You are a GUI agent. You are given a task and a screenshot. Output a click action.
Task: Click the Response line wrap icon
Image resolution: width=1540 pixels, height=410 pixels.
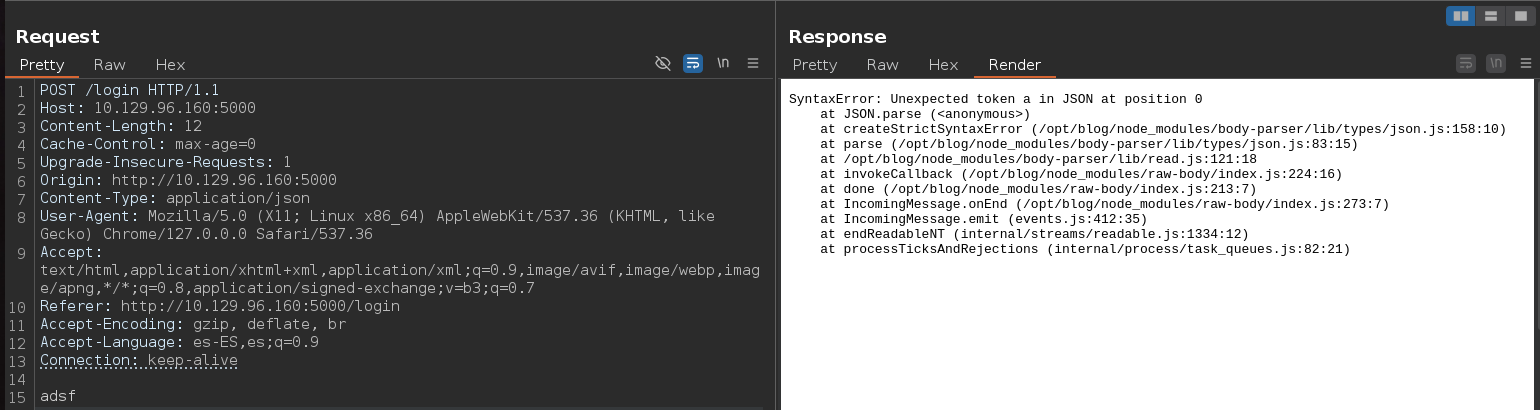click(x=1466, y=63)
